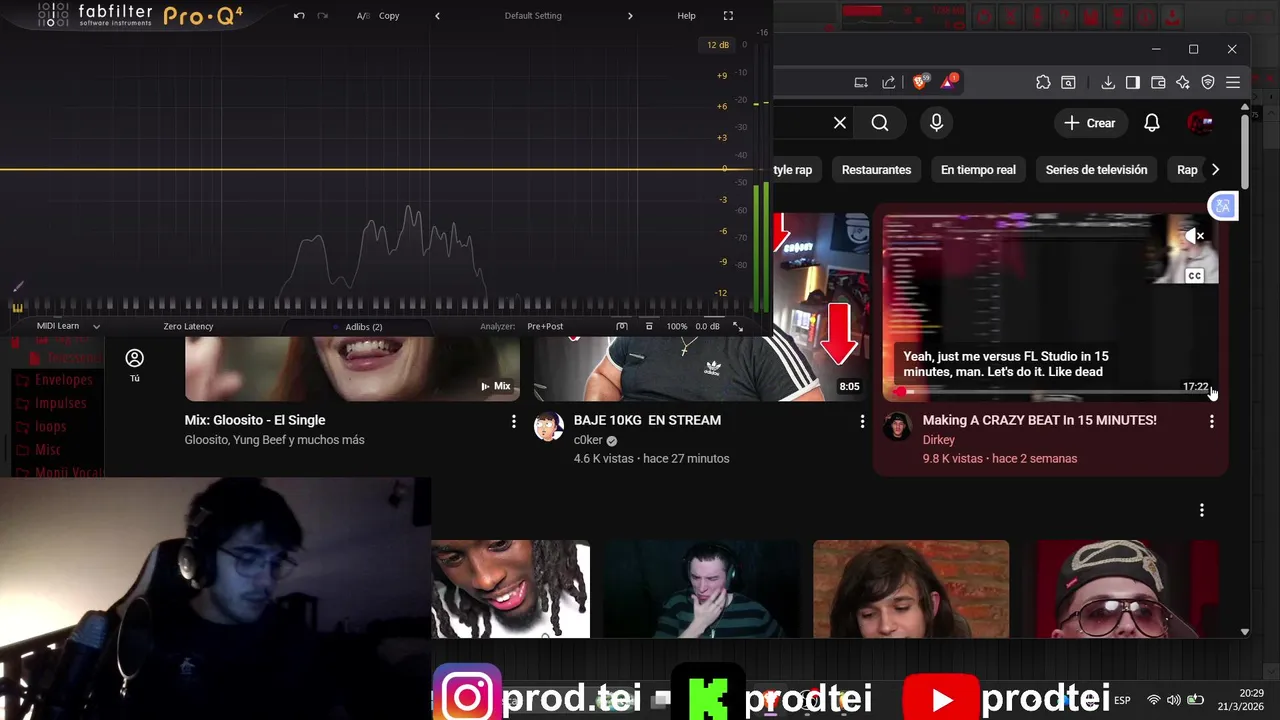1280x720 pixels.
Task: Open the Pro-Q 4 Help menu
Action: [686, 16]
